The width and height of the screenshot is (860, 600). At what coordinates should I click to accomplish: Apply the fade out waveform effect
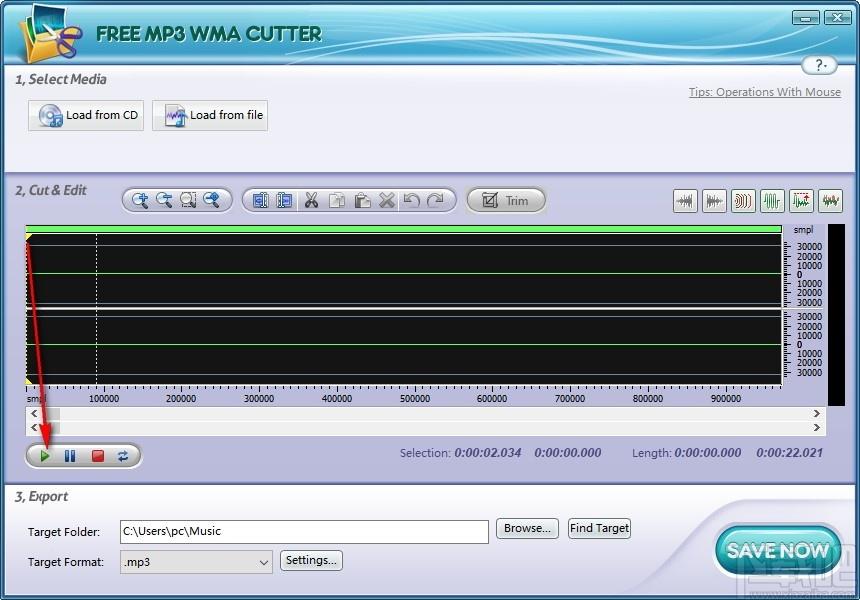(x=714, y=201)
